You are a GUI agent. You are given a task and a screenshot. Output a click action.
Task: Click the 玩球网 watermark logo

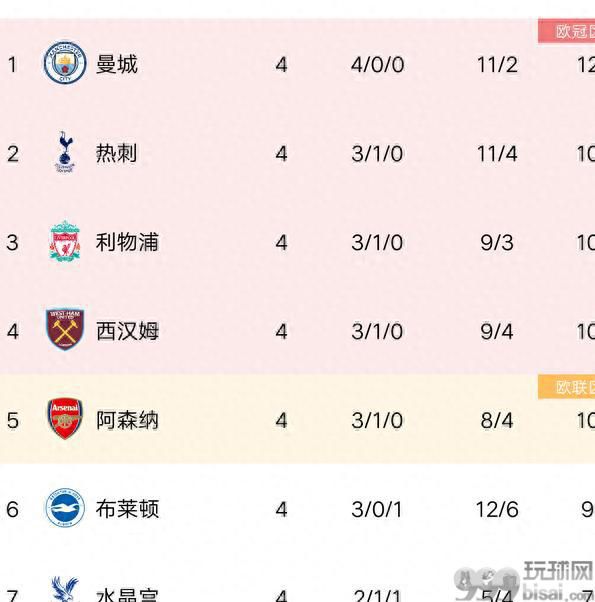pos(524,582)
